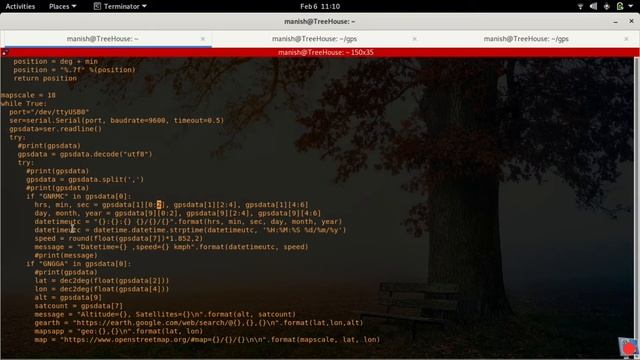Viewport: 640px width, 360px height.
Task: Minimize the Terminator window
Action: (615, 21)
